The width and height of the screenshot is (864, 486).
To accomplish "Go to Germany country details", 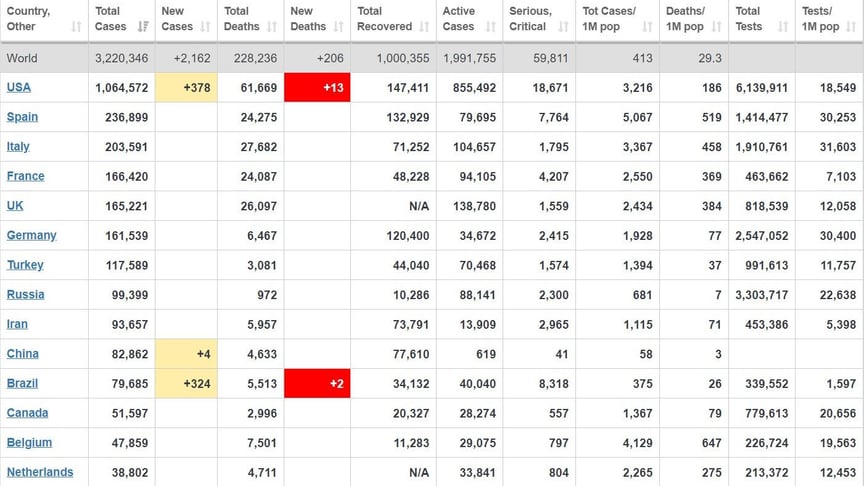I will coord(31,236).
